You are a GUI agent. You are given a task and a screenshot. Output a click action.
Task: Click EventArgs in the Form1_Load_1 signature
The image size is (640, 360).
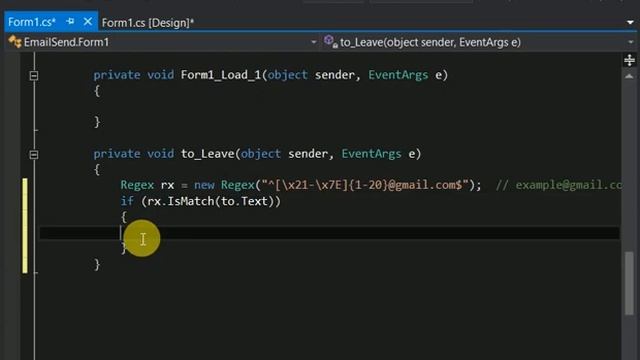[398, 75]
